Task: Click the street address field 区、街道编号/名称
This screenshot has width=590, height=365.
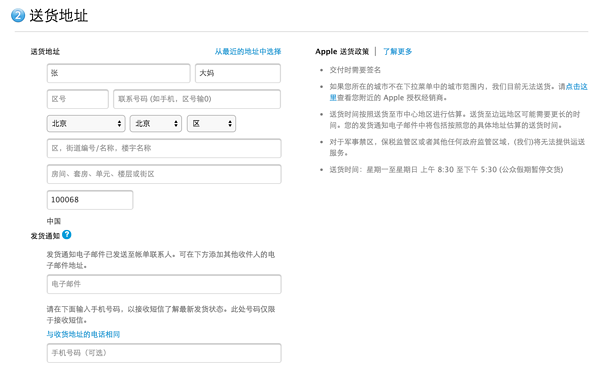Action: [x=164, y=148]
